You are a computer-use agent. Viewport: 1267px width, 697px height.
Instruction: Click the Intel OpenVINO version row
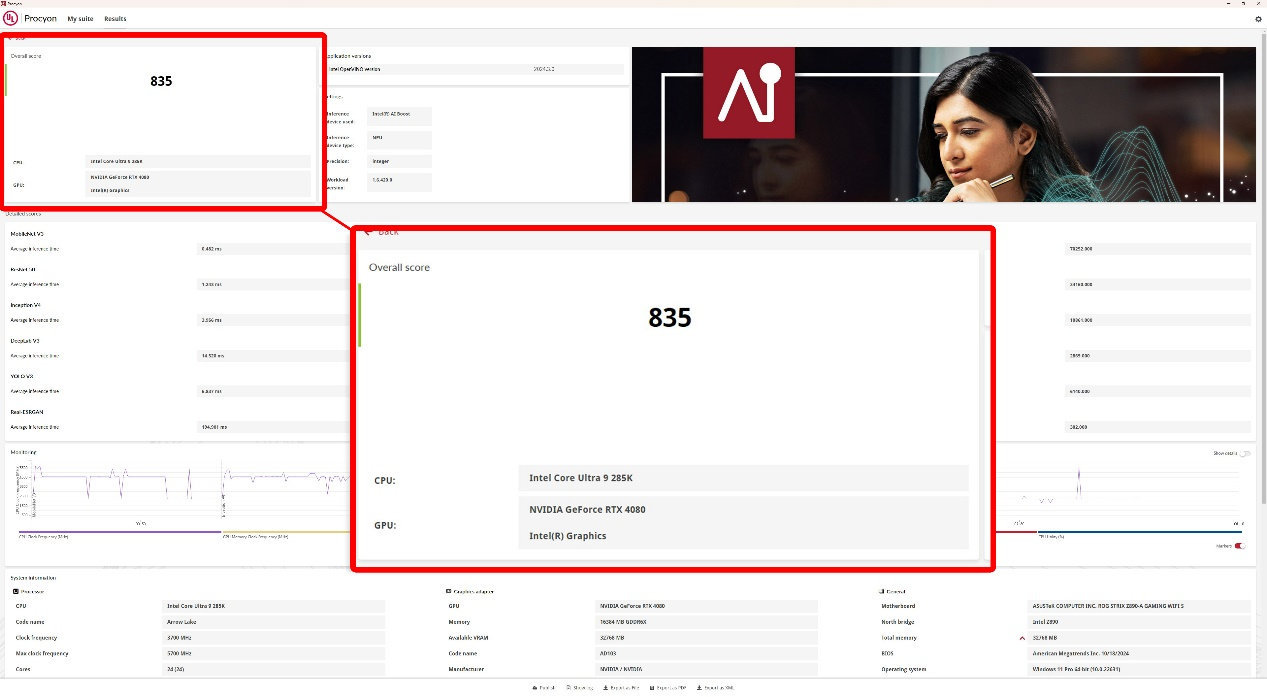476,69
